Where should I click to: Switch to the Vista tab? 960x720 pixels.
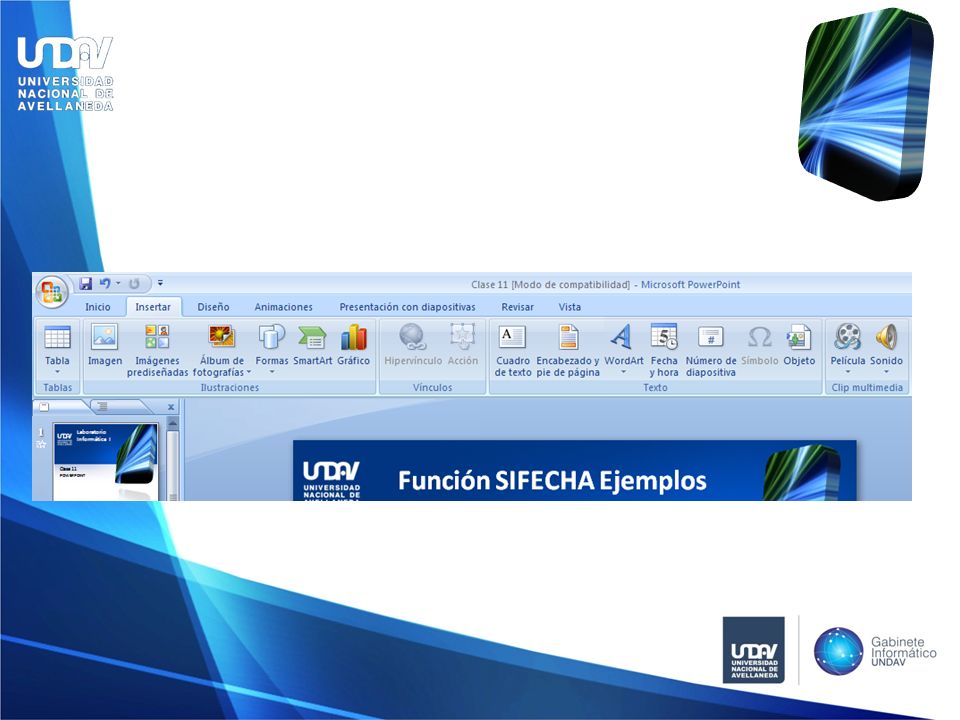(569, 307)
